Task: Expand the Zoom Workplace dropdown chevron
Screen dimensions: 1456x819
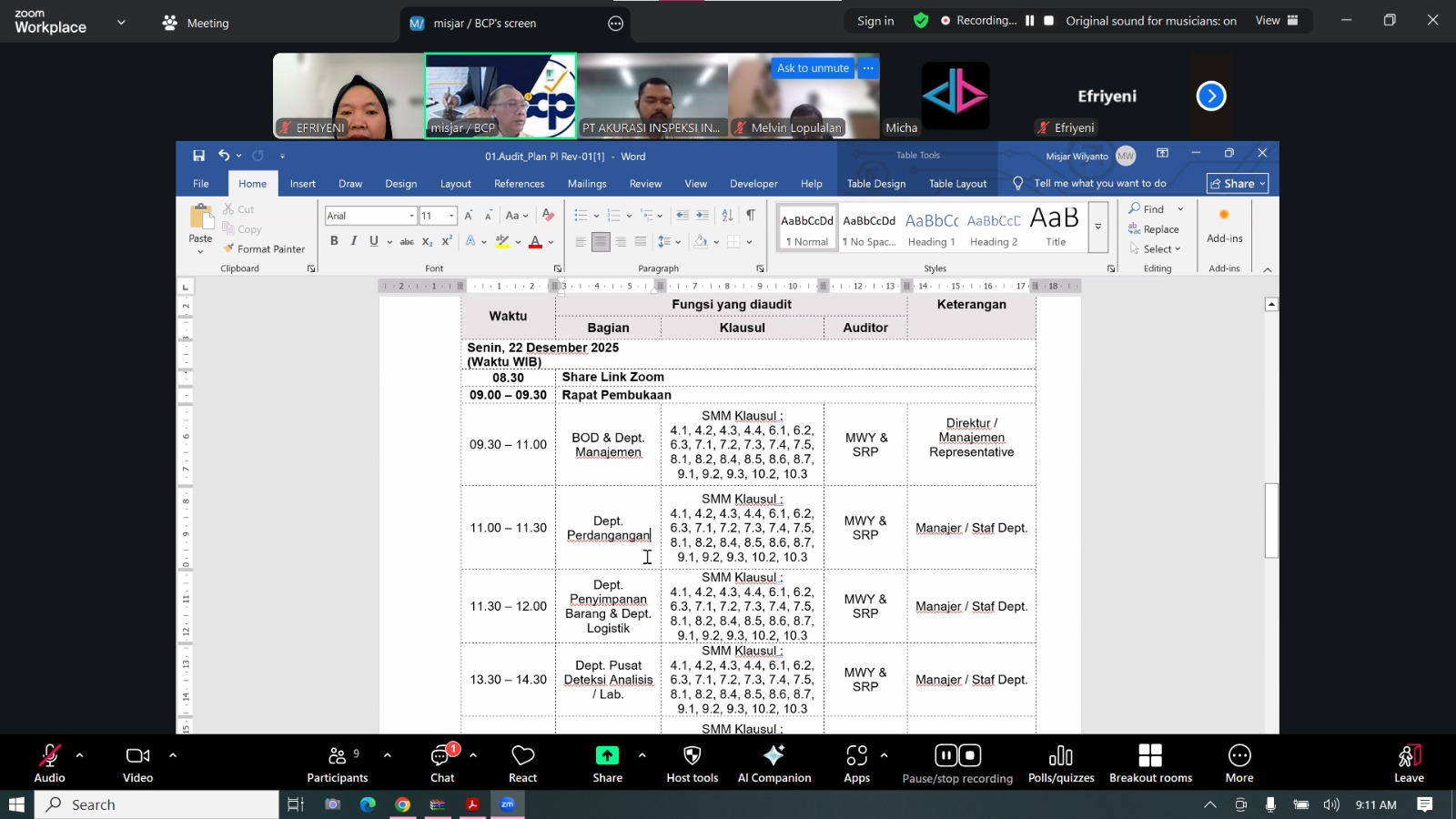Action: 121,23
